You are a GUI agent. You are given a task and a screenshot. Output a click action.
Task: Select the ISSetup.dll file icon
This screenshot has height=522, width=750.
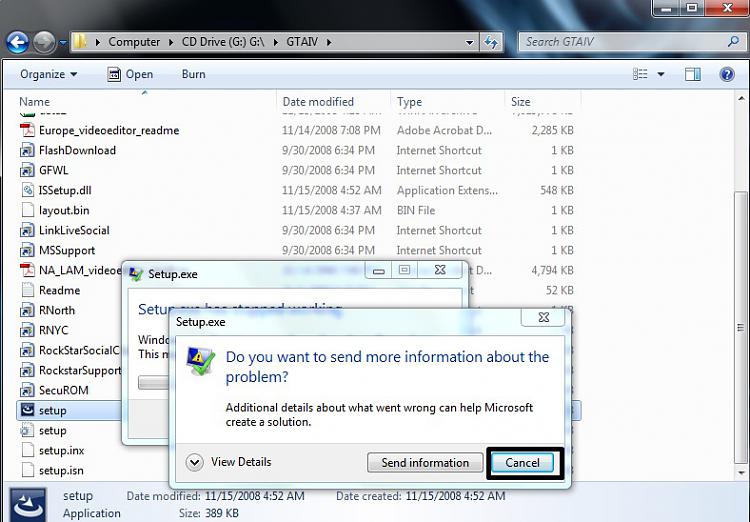click(28, 190)
